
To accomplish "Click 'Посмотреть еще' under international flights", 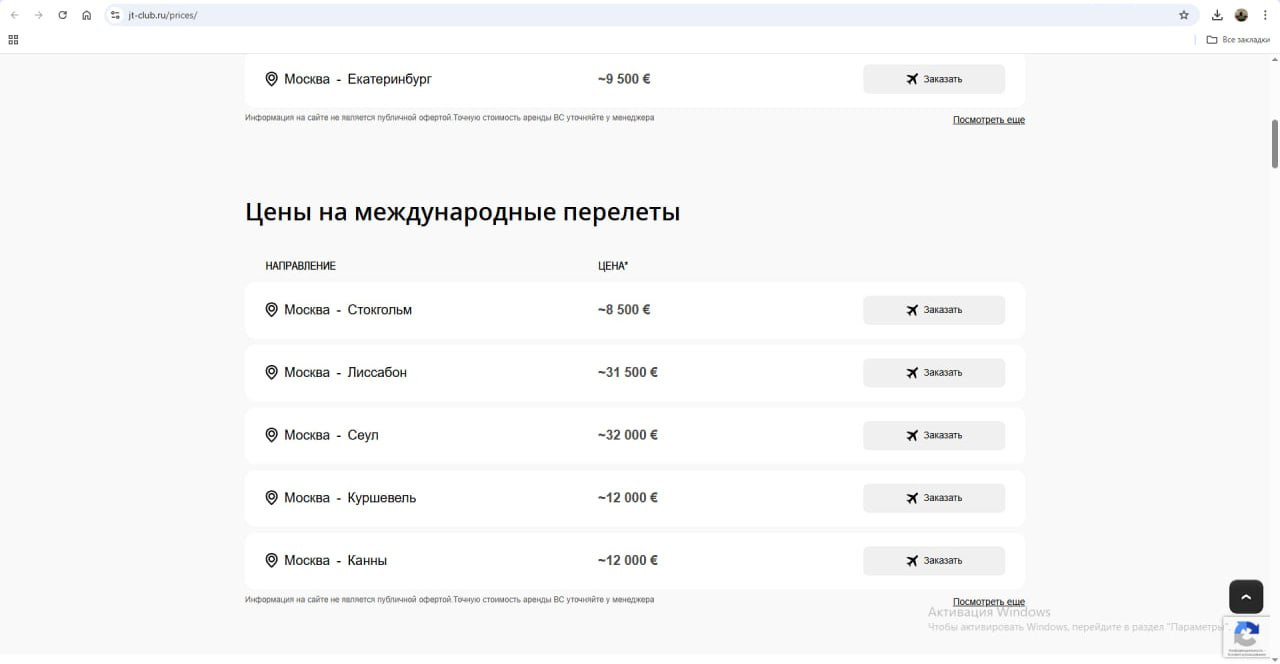I will (988, 602).
